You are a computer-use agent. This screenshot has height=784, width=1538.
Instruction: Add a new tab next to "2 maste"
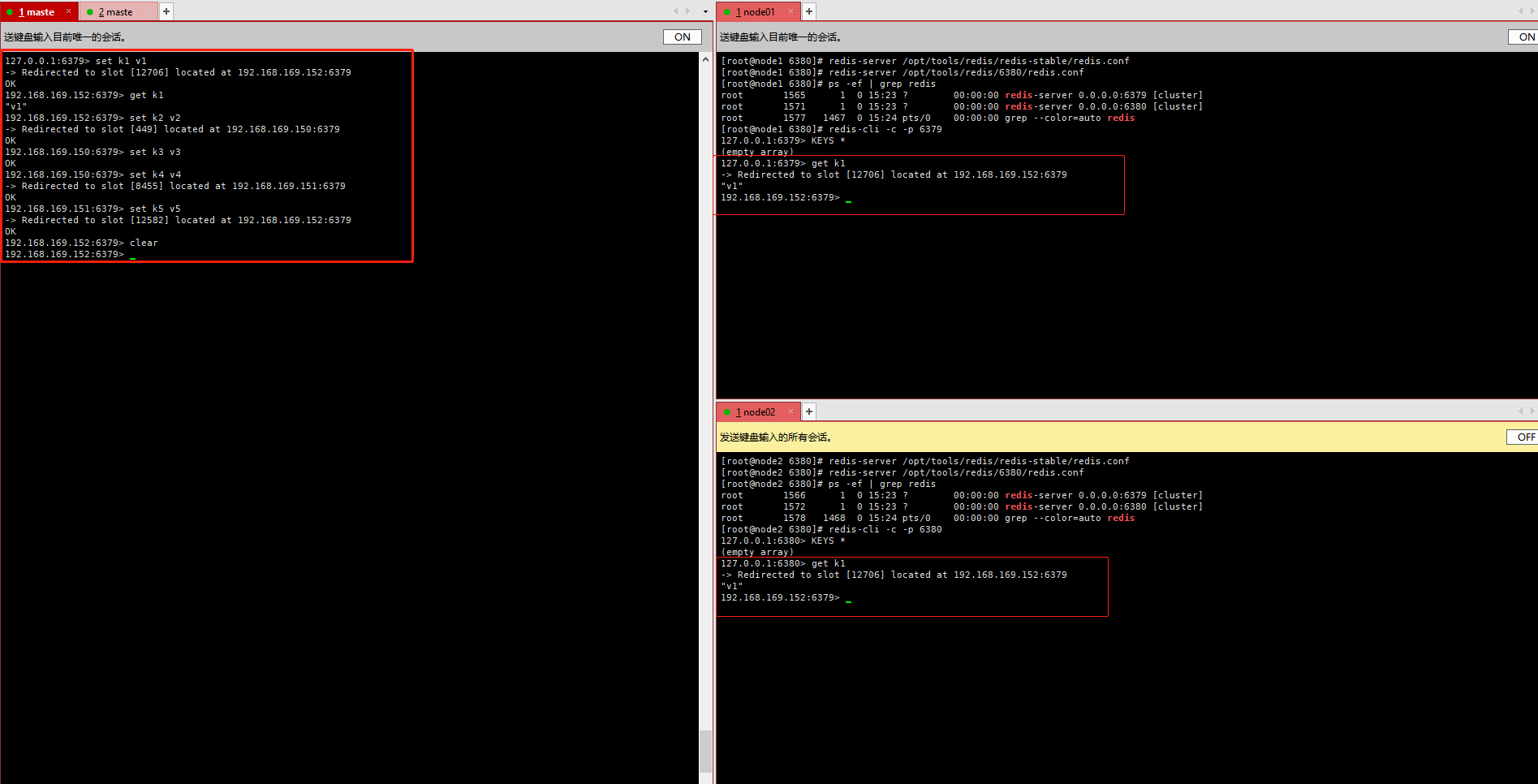(x=166, y=11)
